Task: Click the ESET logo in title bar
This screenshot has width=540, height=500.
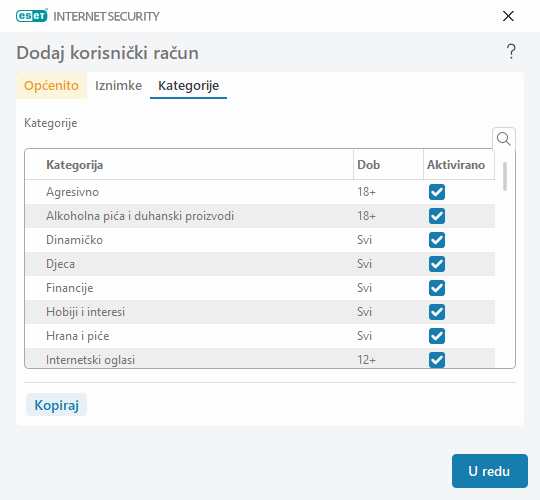Action: point(32,16)
